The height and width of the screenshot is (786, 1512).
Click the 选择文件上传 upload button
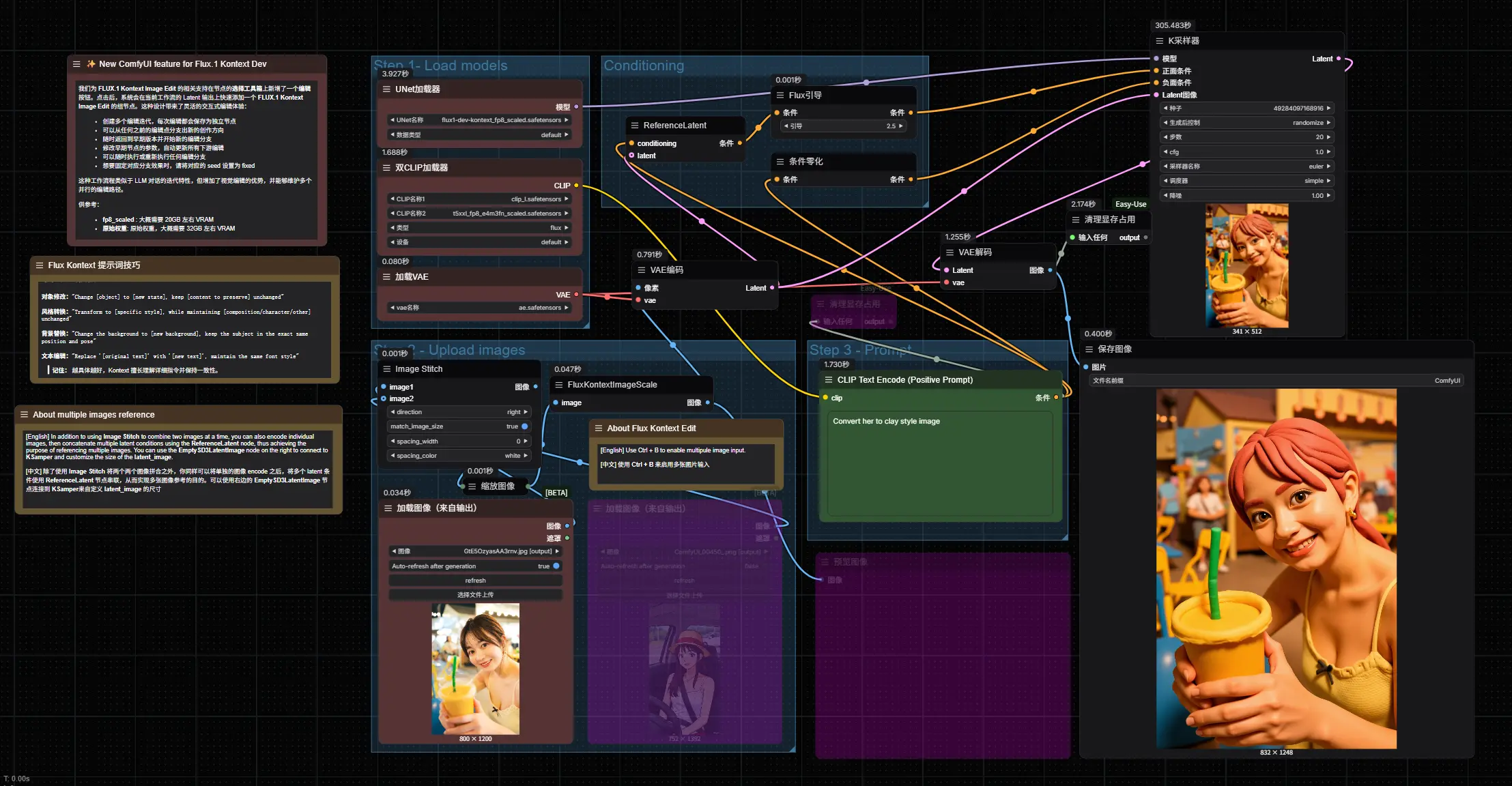(x=475, y=595)
